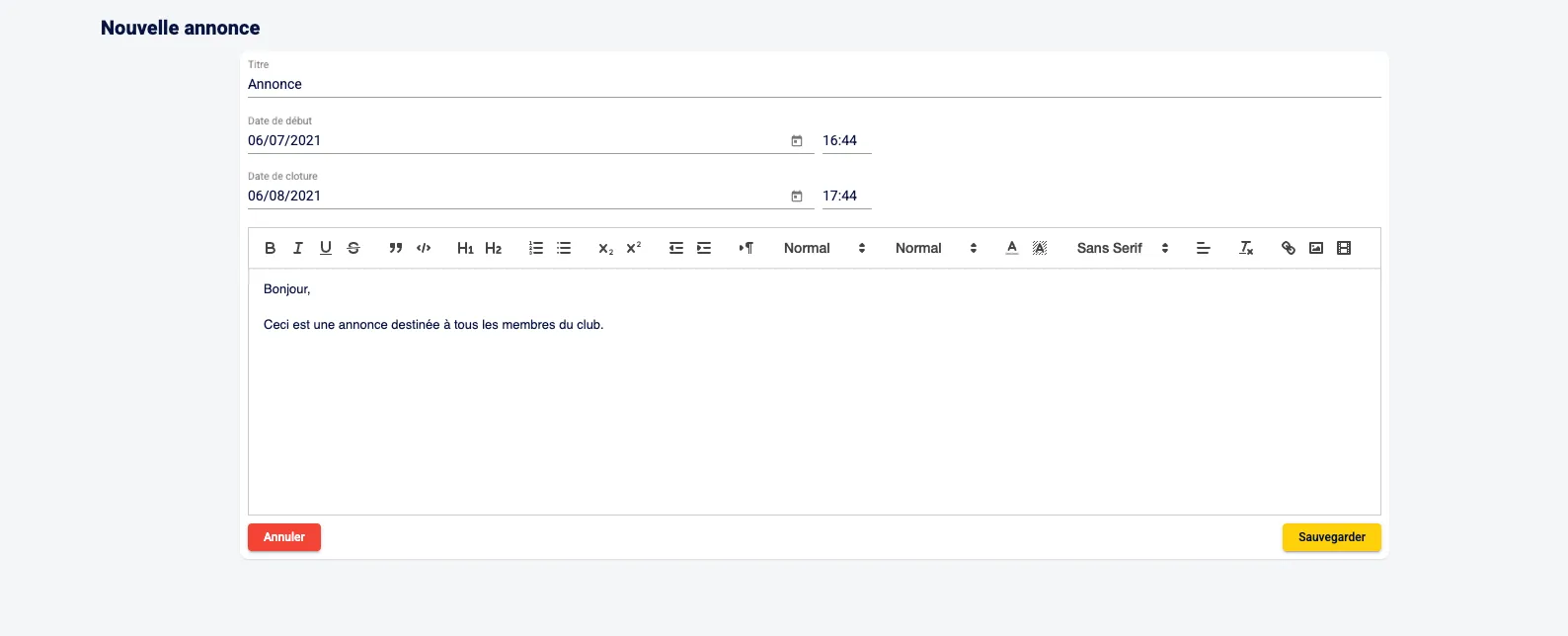The width and height of the screenshot is (1568, 636).
Task: Click the Annuler button
Action: point(284,537)
